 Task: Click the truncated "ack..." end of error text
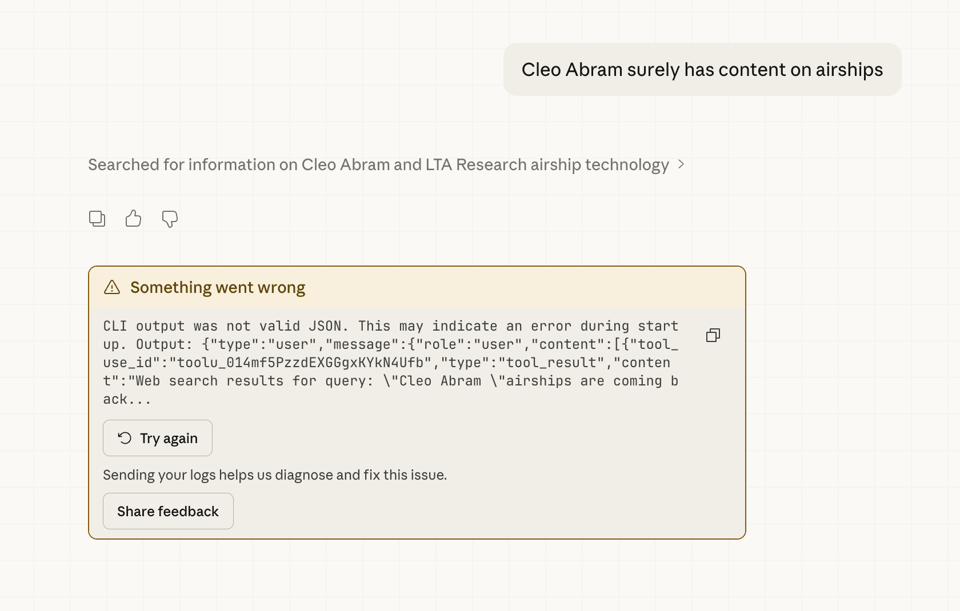point(127,399)
